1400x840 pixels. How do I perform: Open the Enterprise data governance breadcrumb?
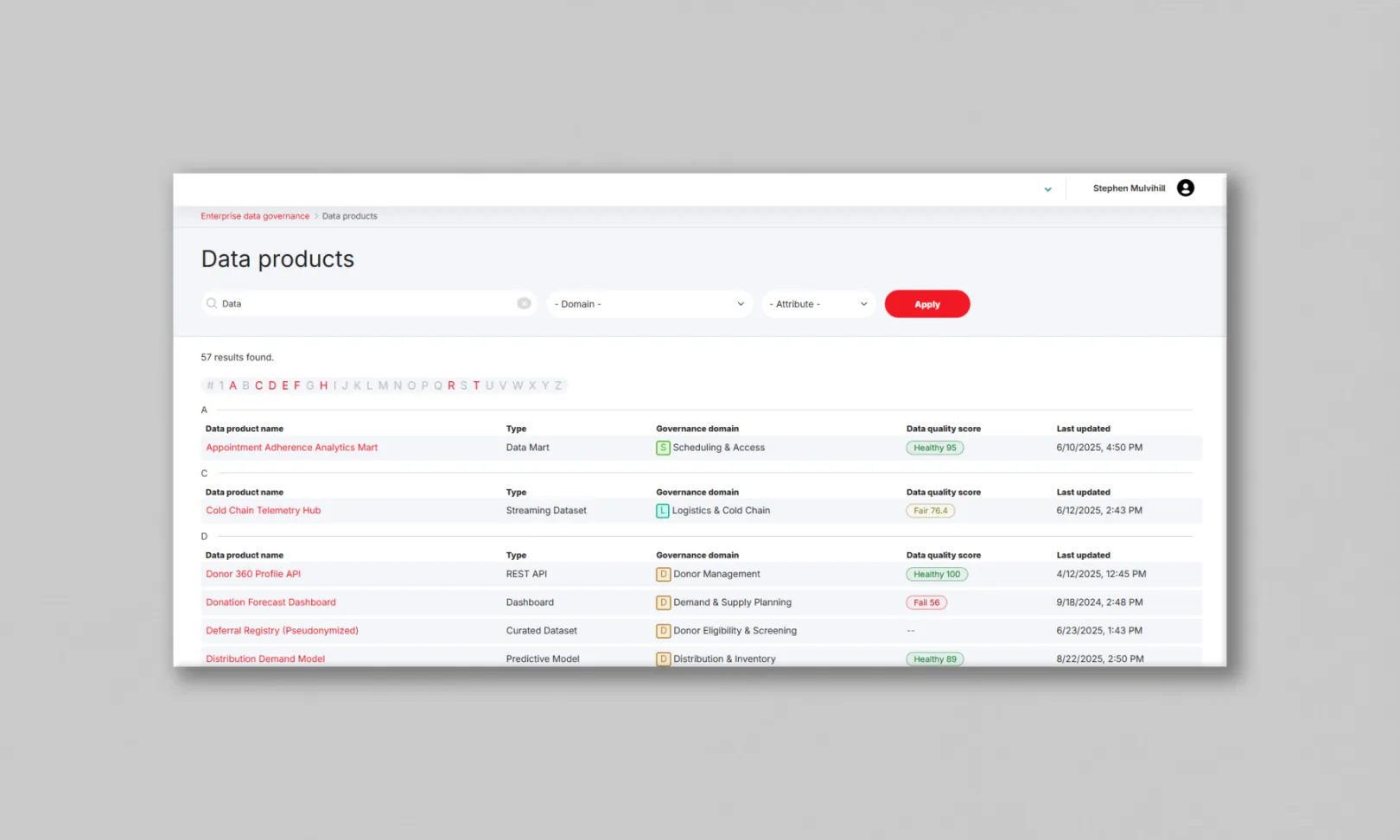pos(254,215)
